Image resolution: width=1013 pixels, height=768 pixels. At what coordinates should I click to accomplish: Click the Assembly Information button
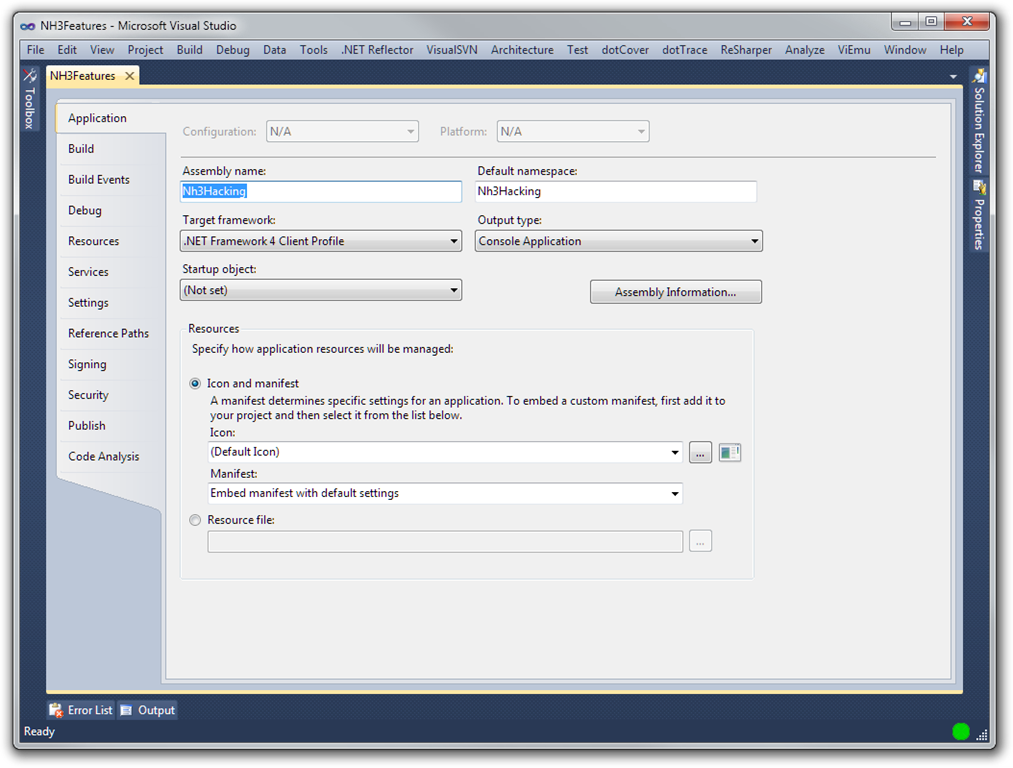pos(676,292)
